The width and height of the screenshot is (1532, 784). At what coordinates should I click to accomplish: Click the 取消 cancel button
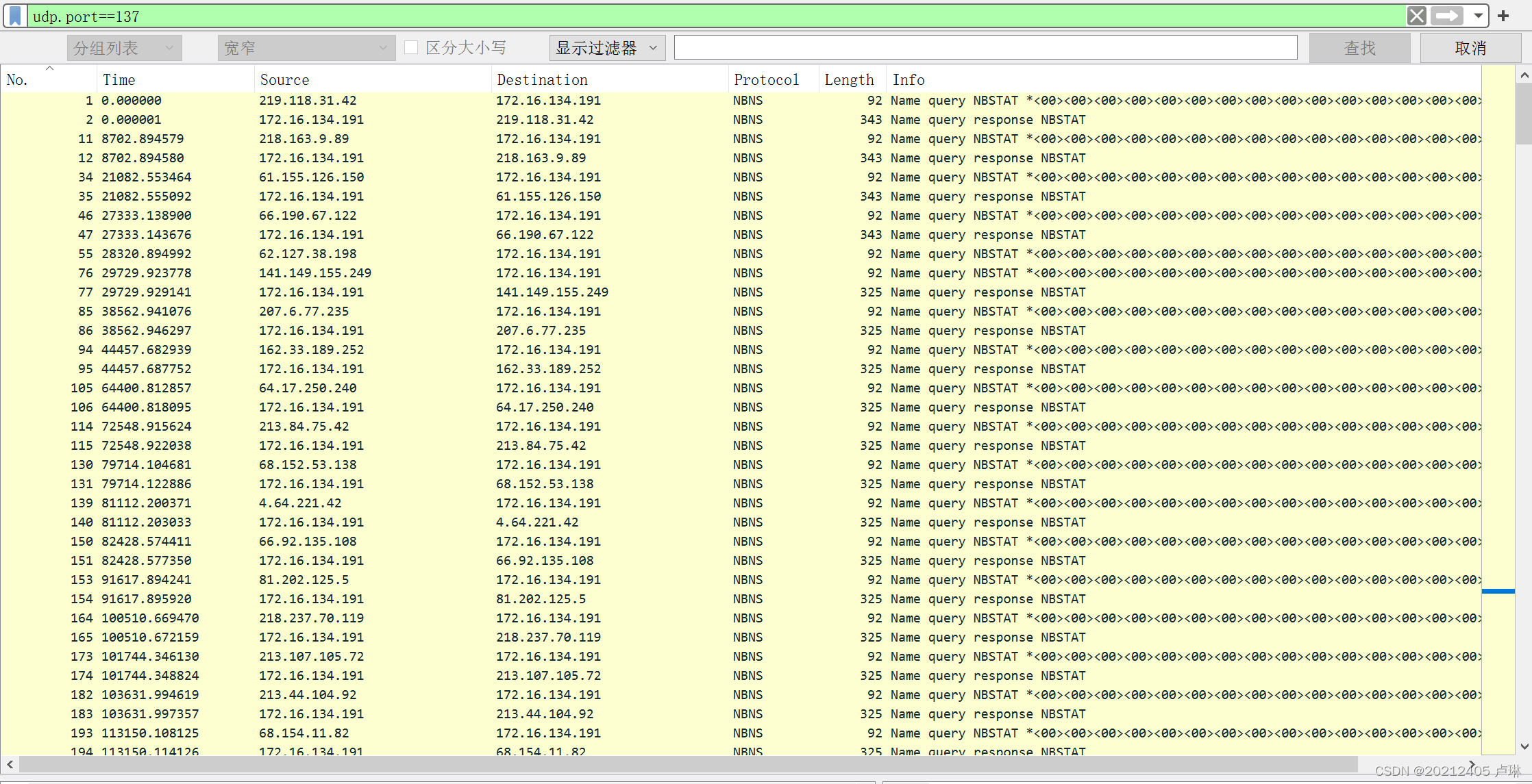(1470, 48)
